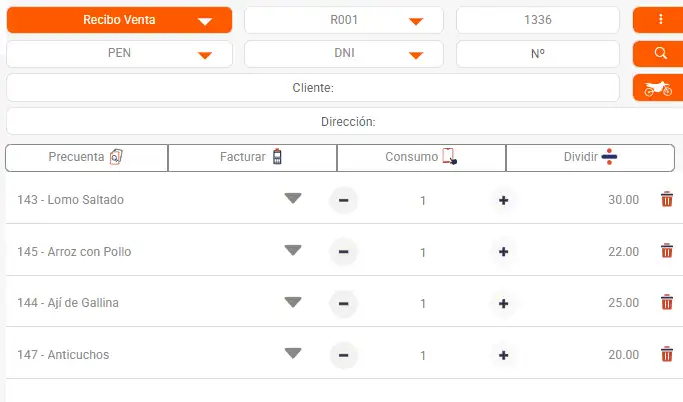Select the Precuenta tab
The image size is (683, 402).
pyautogui.click(x=86, y=157)
